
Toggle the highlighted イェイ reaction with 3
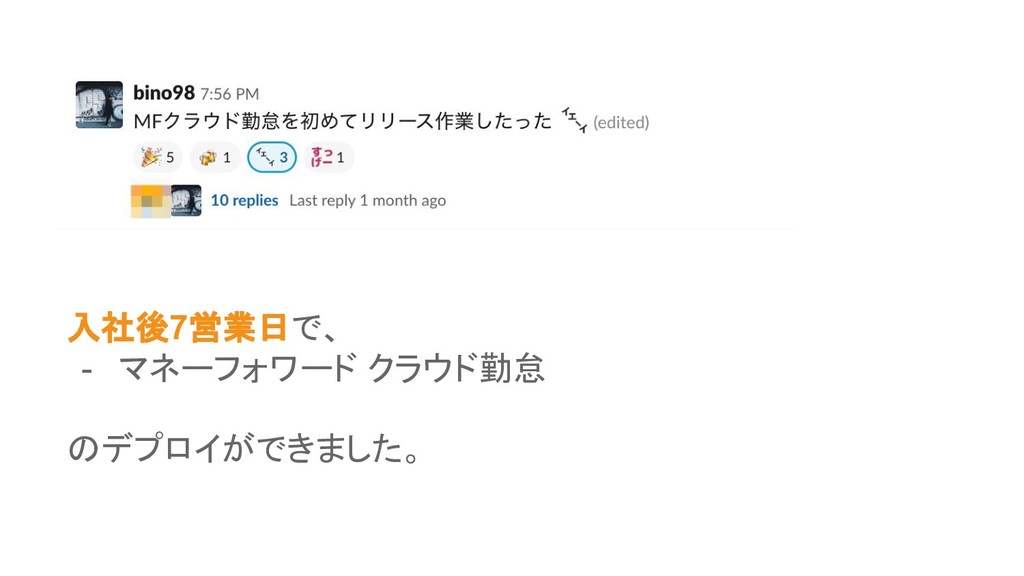272,157
